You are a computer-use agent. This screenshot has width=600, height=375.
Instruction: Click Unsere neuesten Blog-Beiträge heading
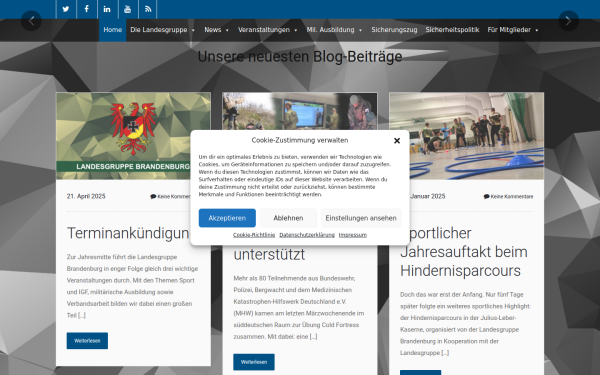(300, 57)
